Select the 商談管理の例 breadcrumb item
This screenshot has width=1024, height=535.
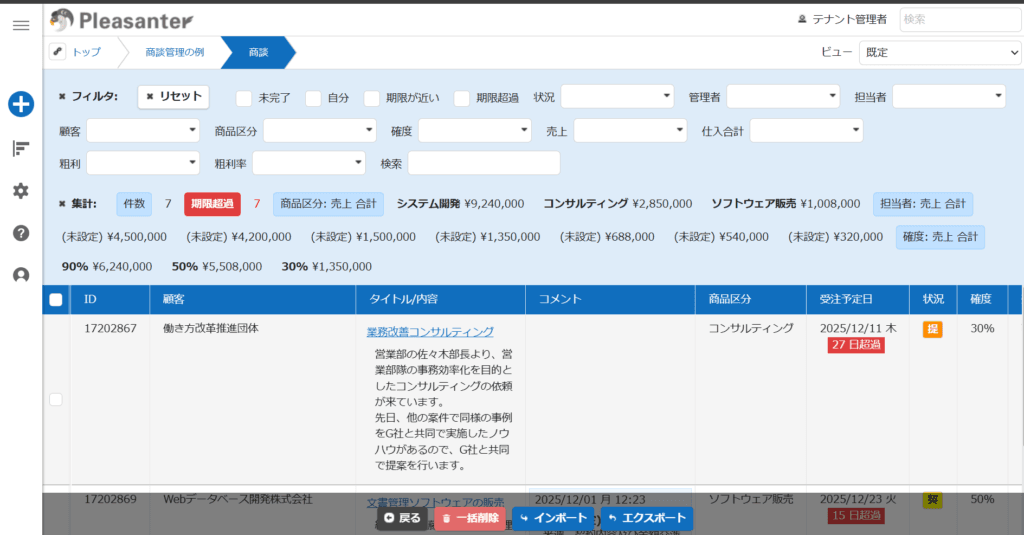tap(174, 52)
